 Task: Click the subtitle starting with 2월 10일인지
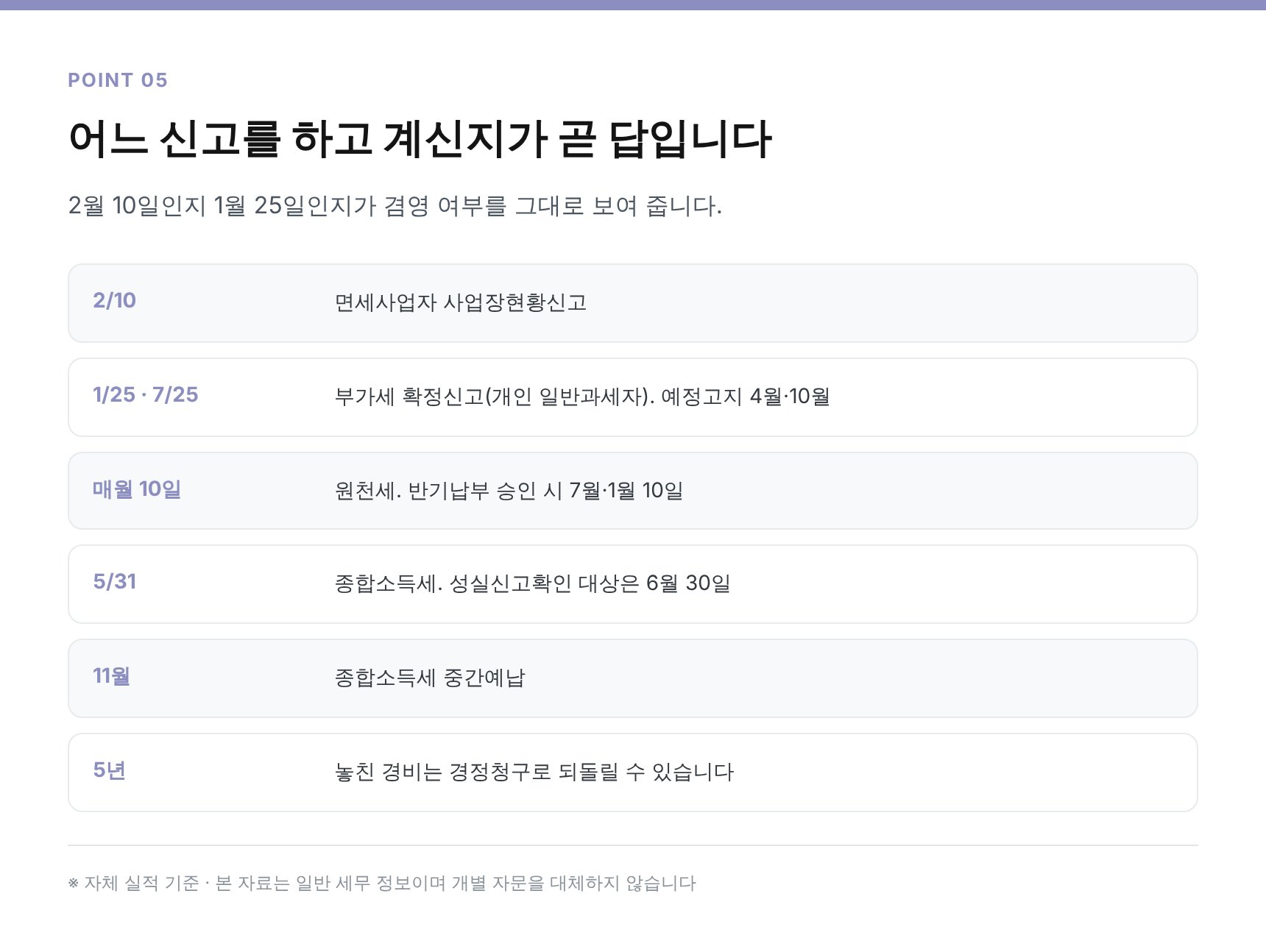[x=395, y=205]
